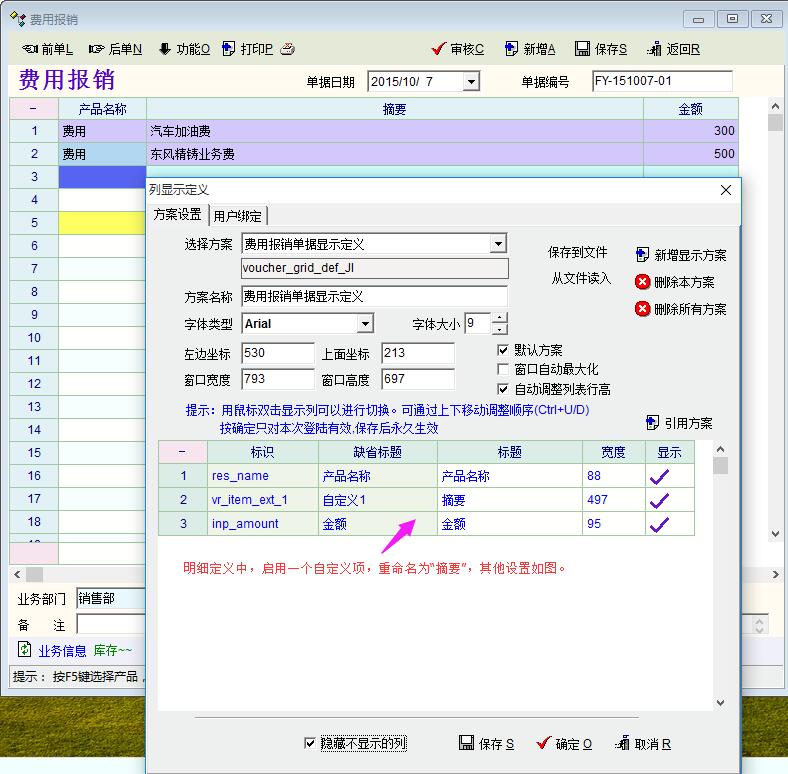Click the 后单 next voucher icon
Screen dimensions: 788x774
point(96,49)
